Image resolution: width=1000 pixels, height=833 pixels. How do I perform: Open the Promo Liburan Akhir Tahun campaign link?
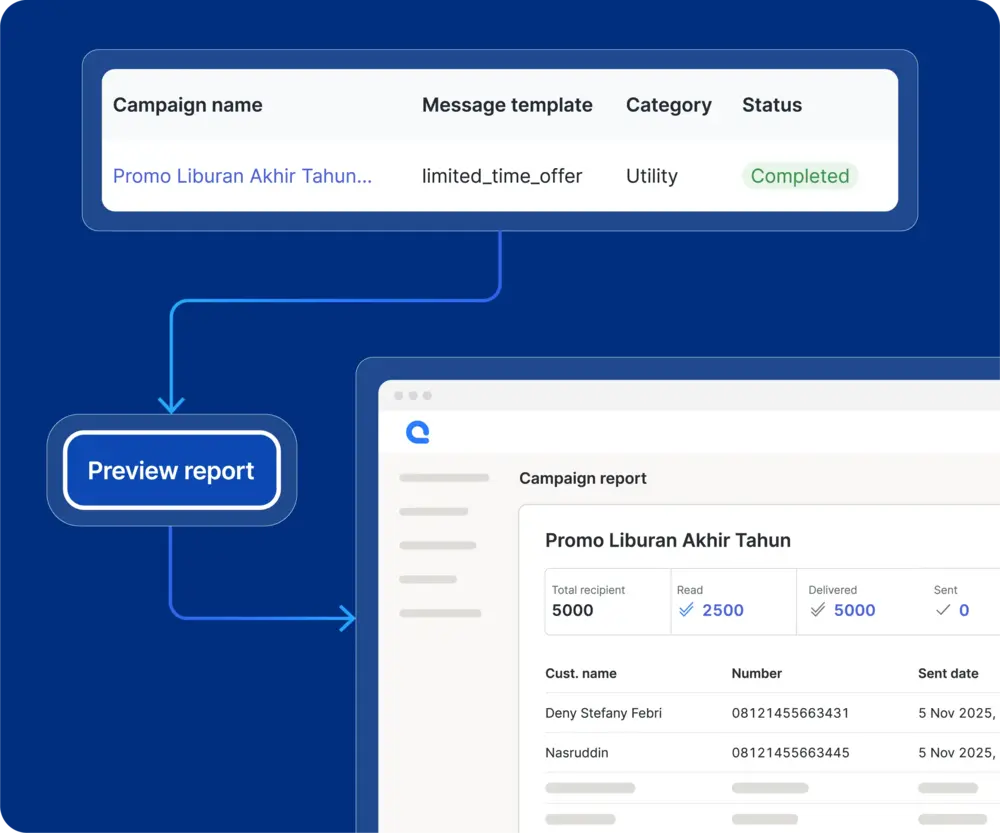[242, 176]
